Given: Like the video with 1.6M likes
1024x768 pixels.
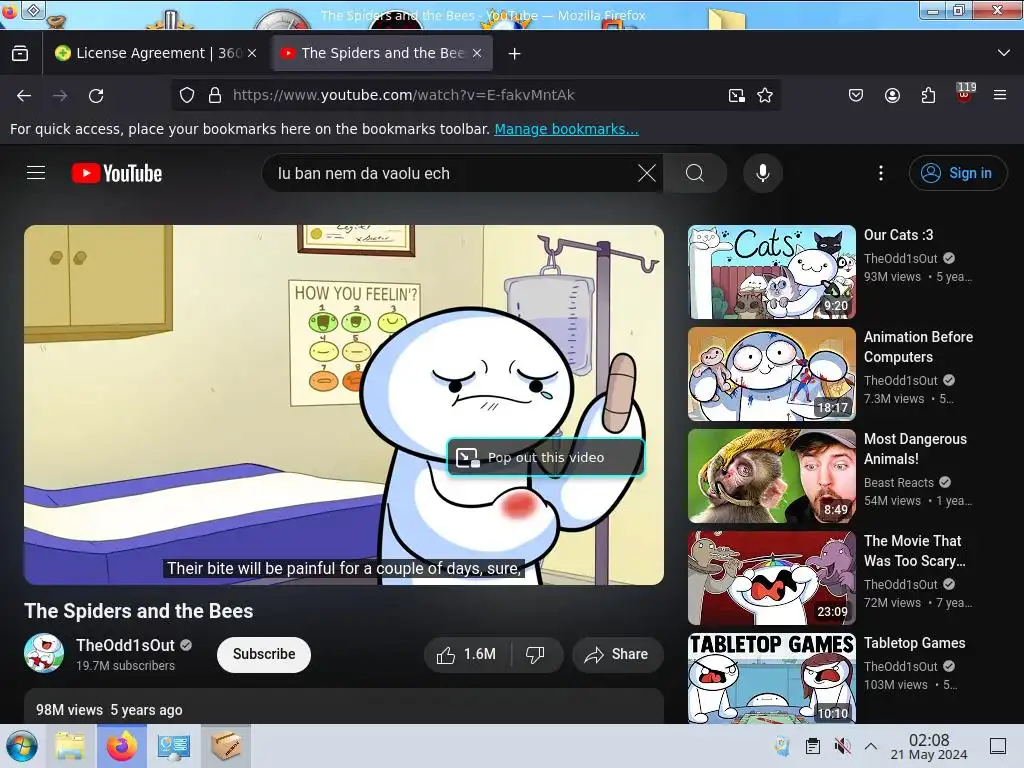Looking at the screenshot, I should 466,654.
